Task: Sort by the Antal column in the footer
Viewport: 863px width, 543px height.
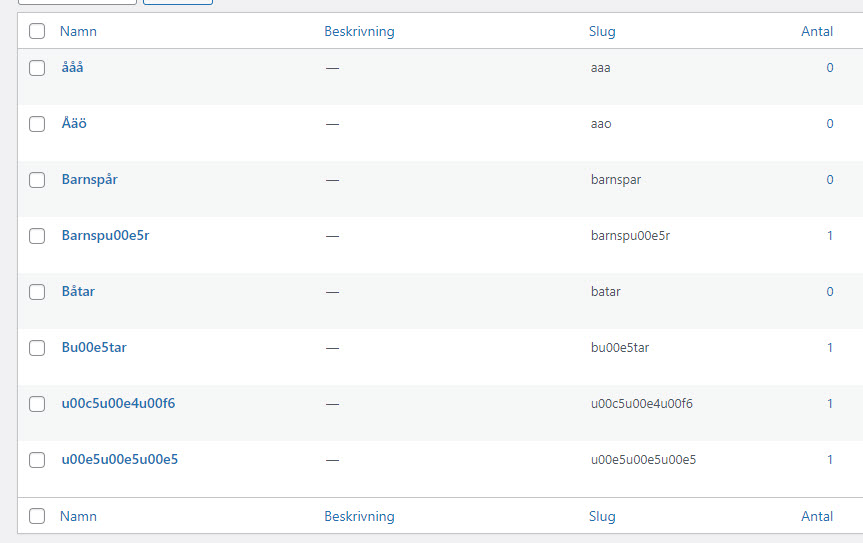Action: (x=817, y=516)
